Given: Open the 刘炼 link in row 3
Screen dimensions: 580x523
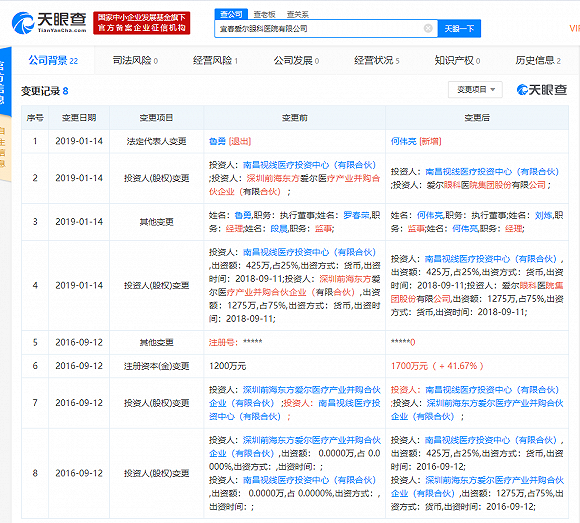Looking at the screenshot, I should 543,215.
